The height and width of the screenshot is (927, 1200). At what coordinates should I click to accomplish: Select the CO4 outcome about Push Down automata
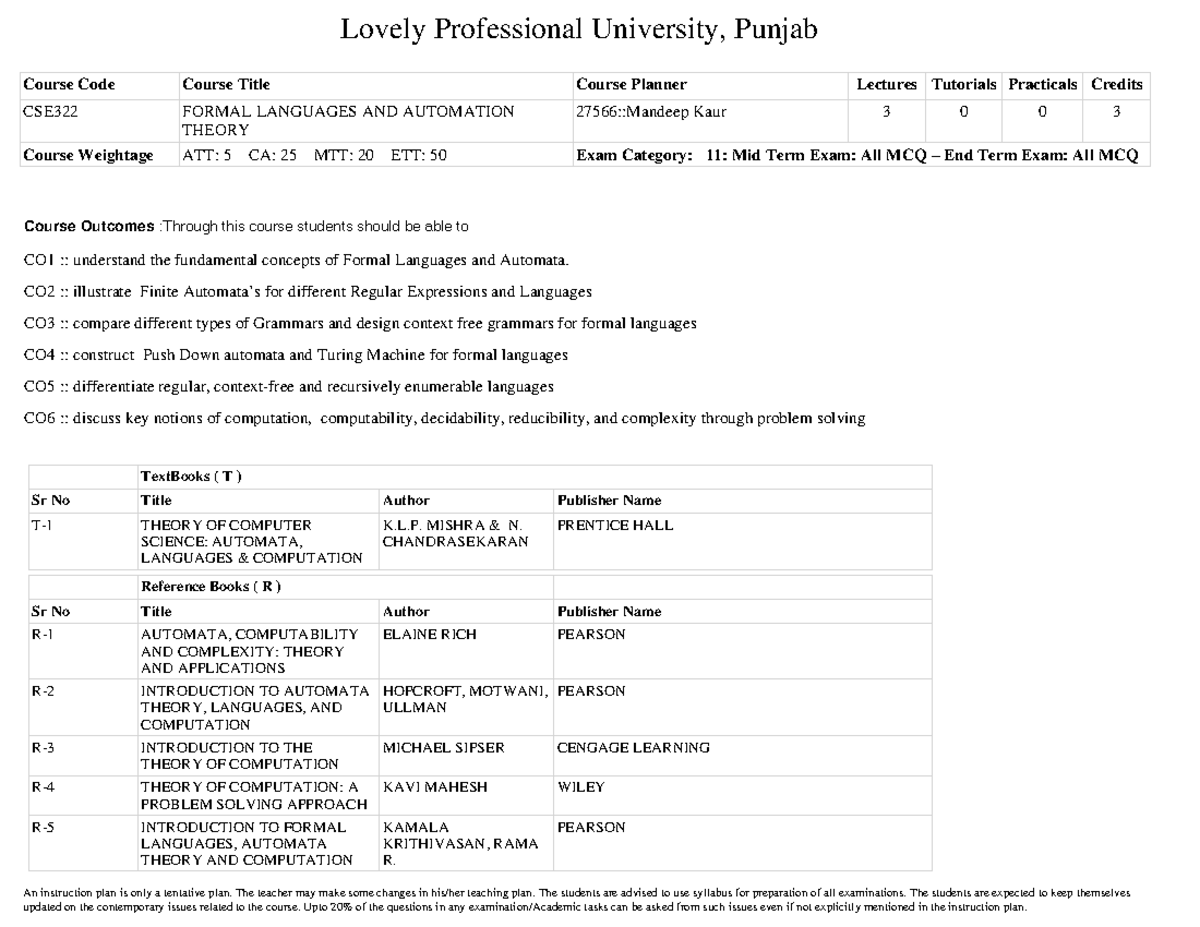point(296,355)
